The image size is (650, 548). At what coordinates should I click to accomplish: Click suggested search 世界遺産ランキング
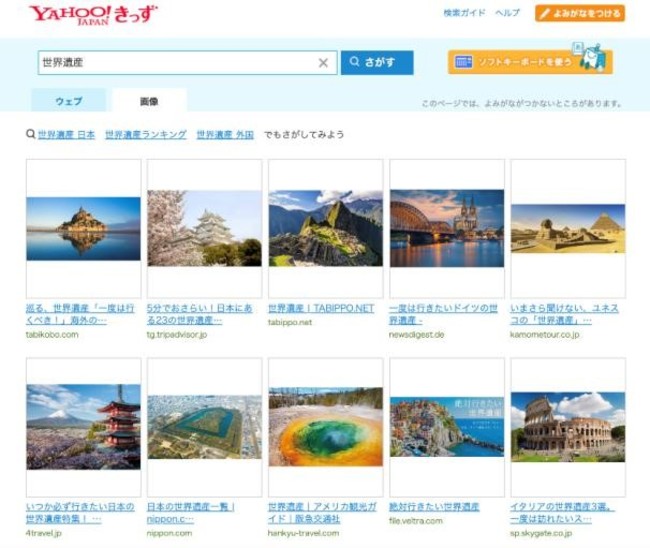[146, 135]
